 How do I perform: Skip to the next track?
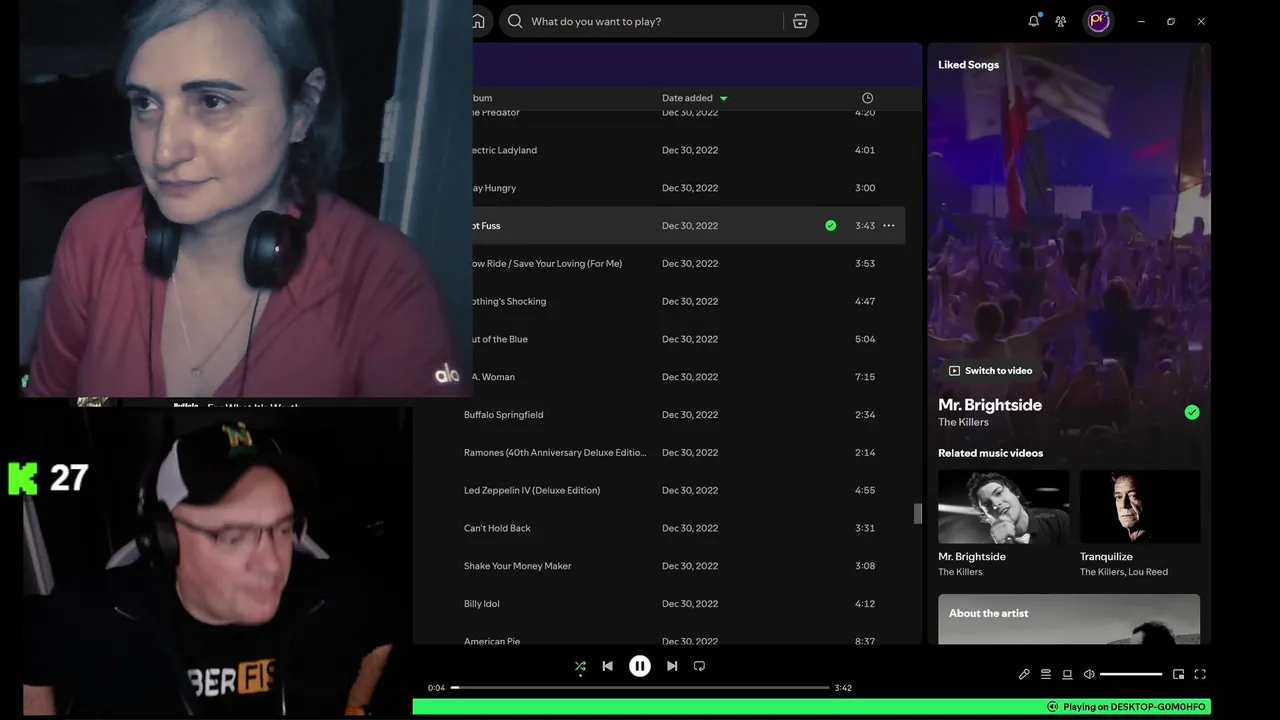coord(672,666)
